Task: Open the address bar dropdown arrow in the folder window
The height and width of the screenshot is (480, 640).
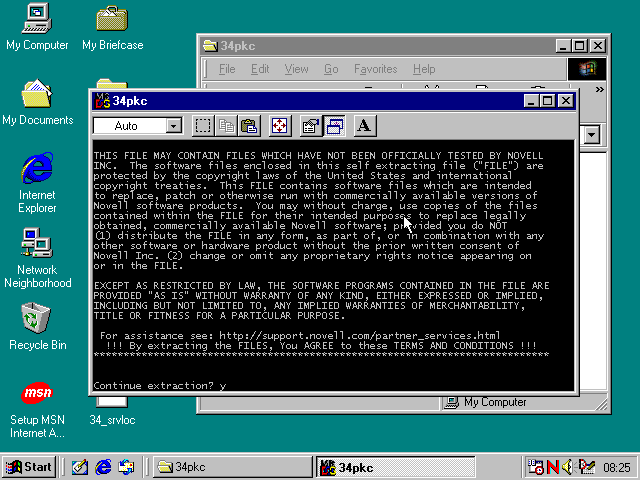Action: click(x=592, y=135)
